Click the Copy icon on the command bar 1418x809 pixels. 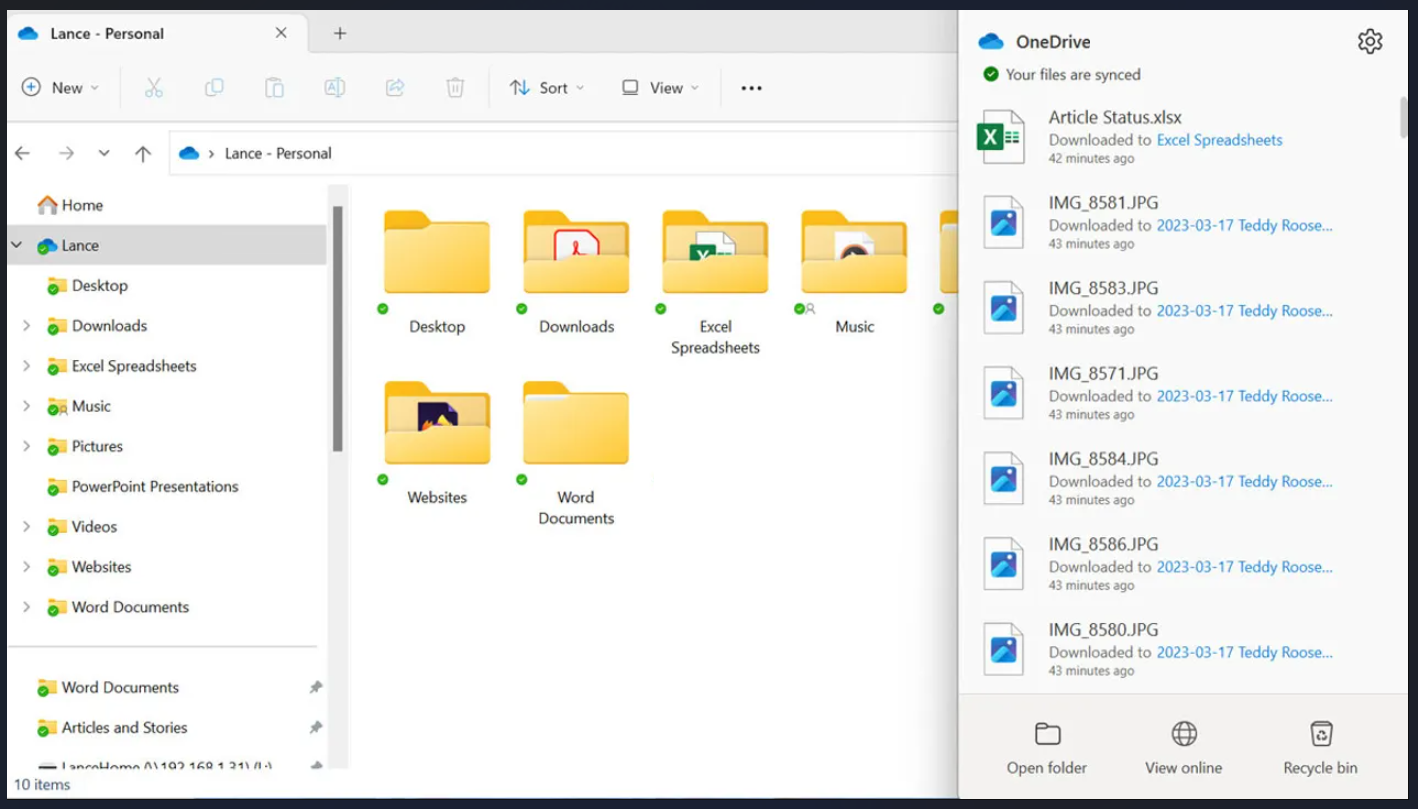tap(213, 88)
